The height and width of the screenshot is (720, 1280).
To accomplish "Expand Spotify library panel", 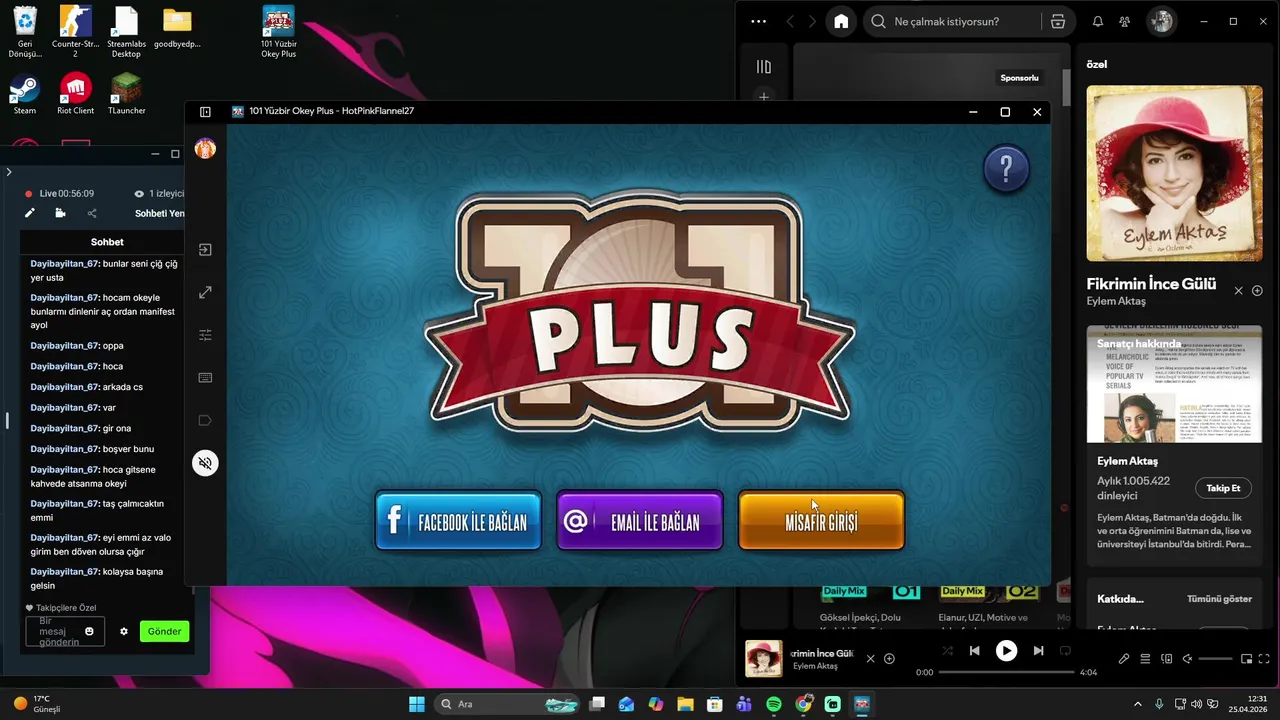I will click(764, 67).
